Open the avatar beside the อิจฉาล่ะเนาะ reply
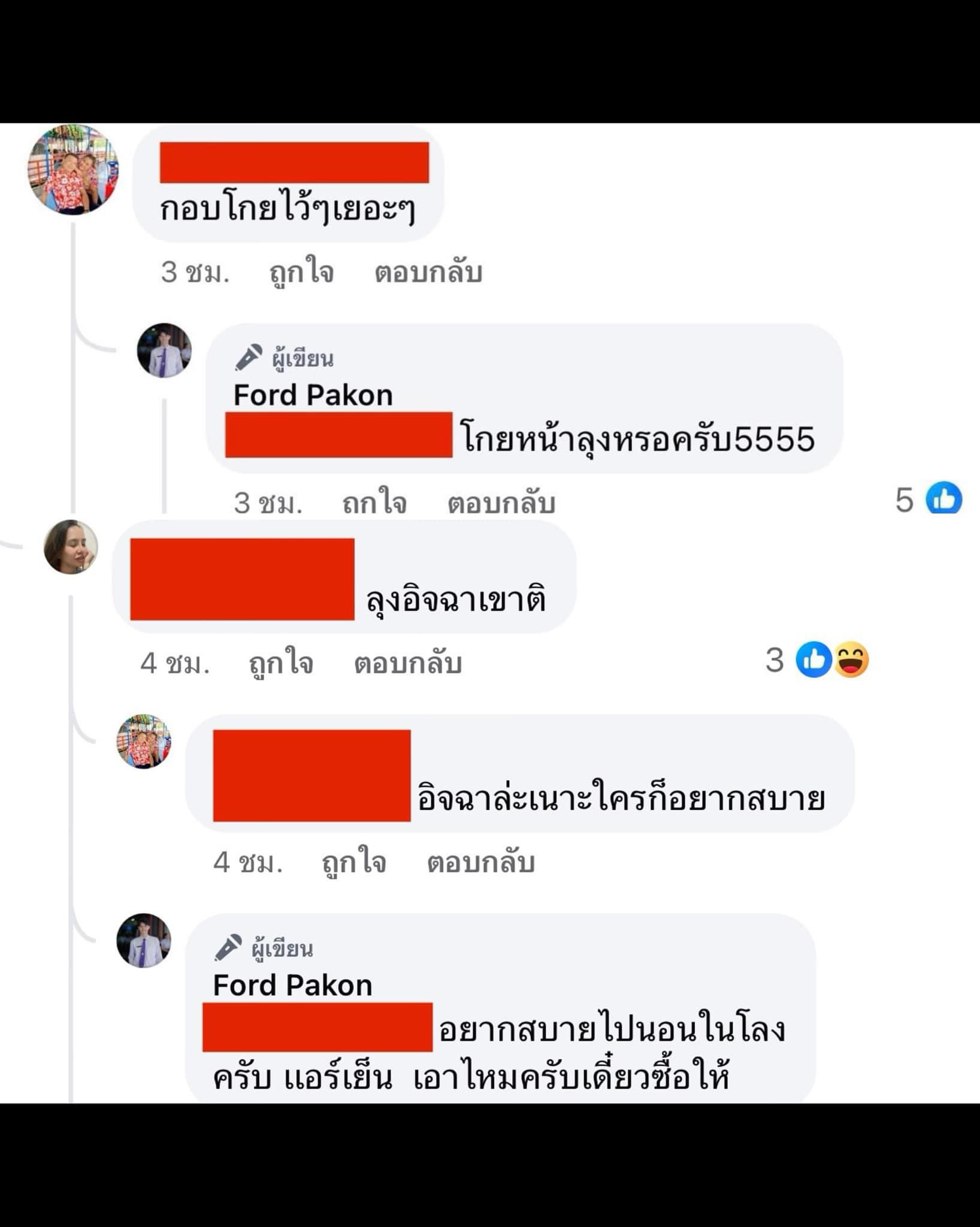Viewport: 980px width, 1227px height. pos(144,742)
